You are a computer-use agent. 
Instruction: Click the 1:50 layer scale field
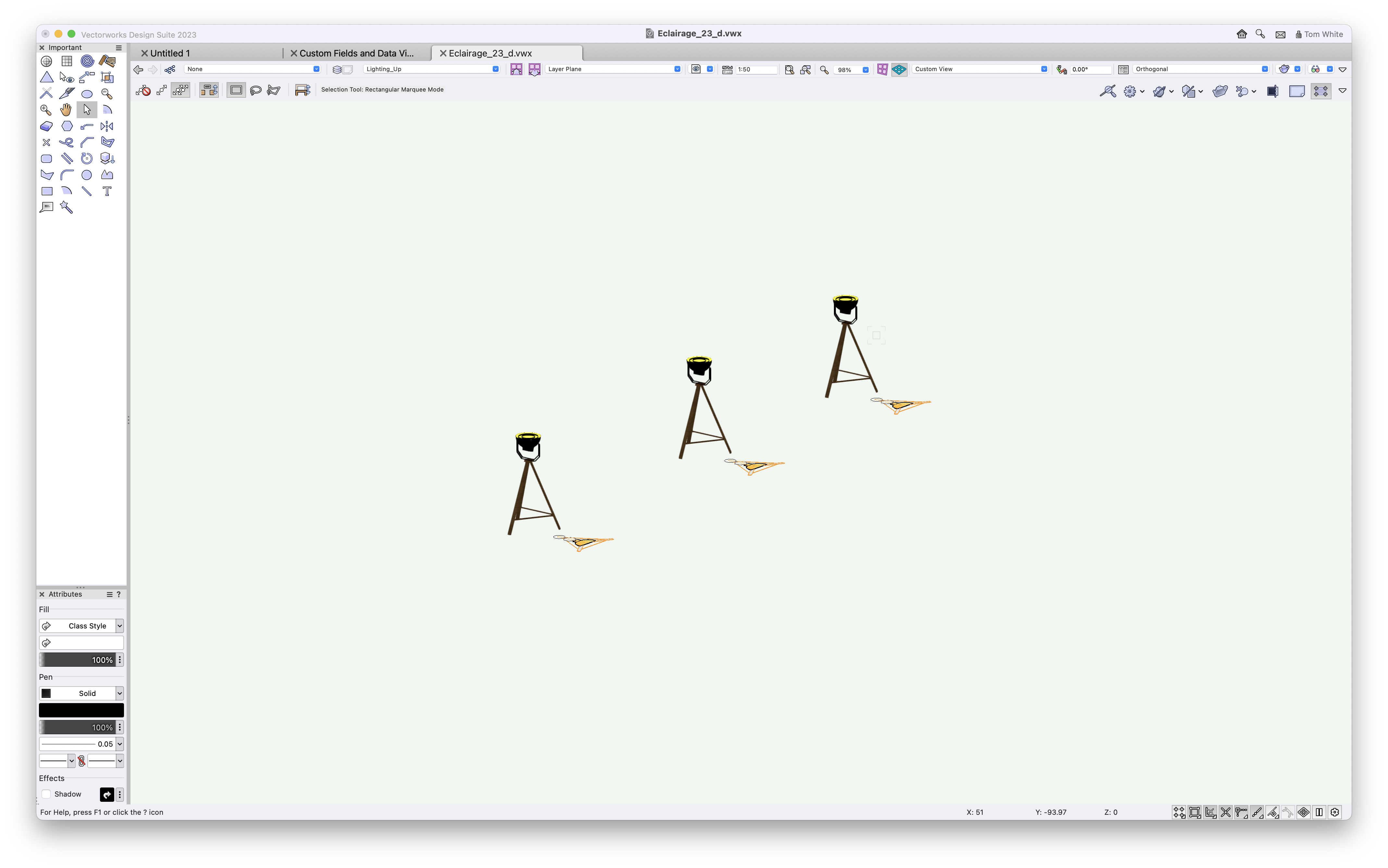pos(756,69)
